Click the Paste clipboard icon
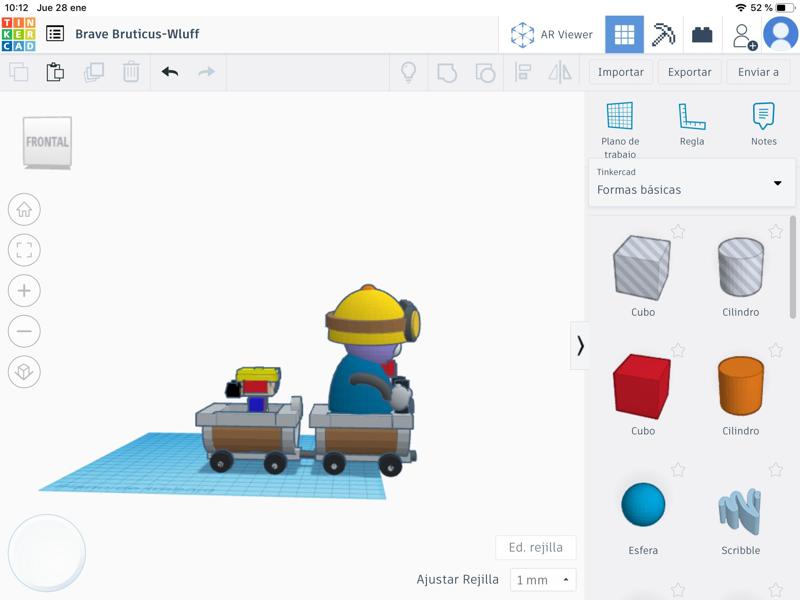 55,72
